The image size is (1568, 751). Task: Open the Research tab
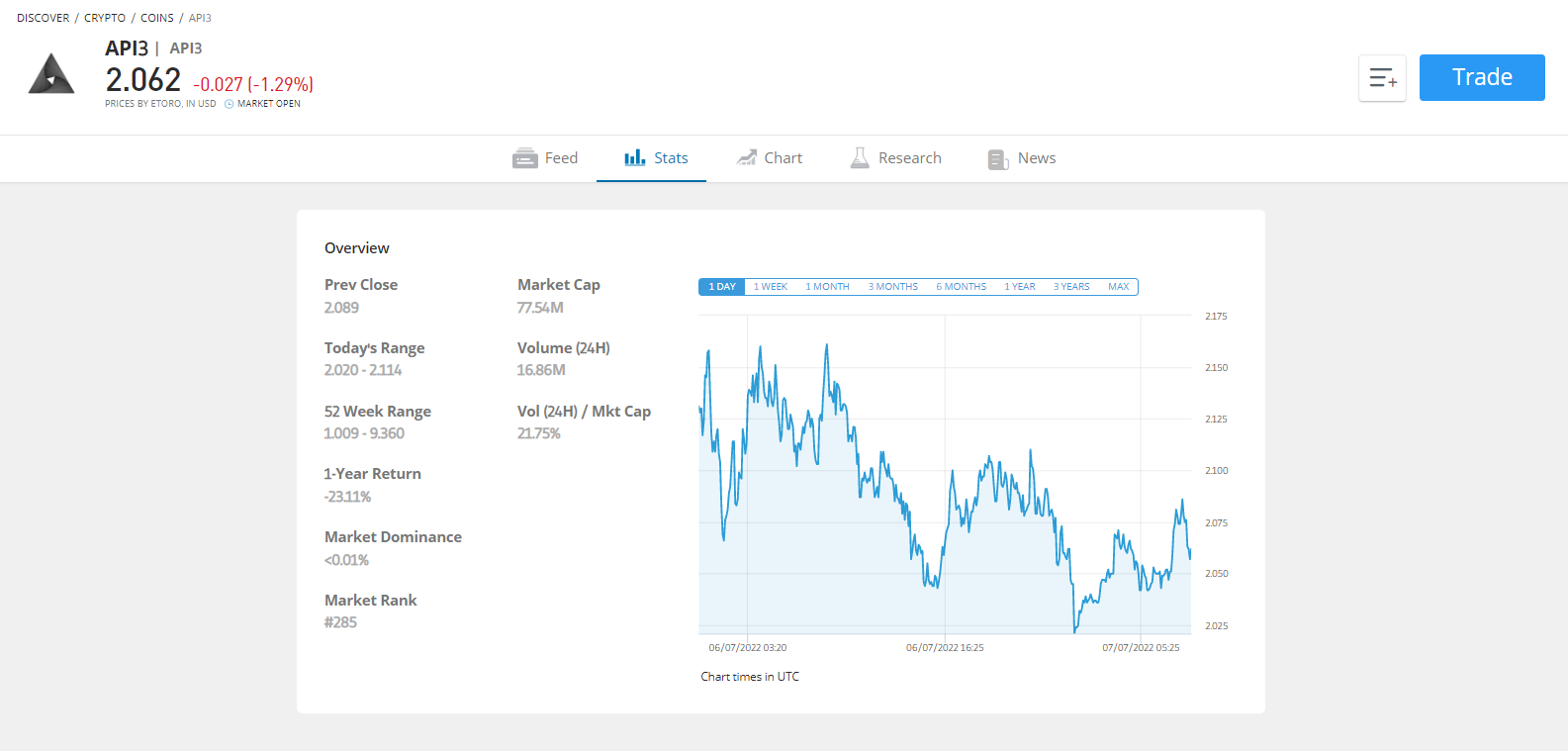(895, 158)
